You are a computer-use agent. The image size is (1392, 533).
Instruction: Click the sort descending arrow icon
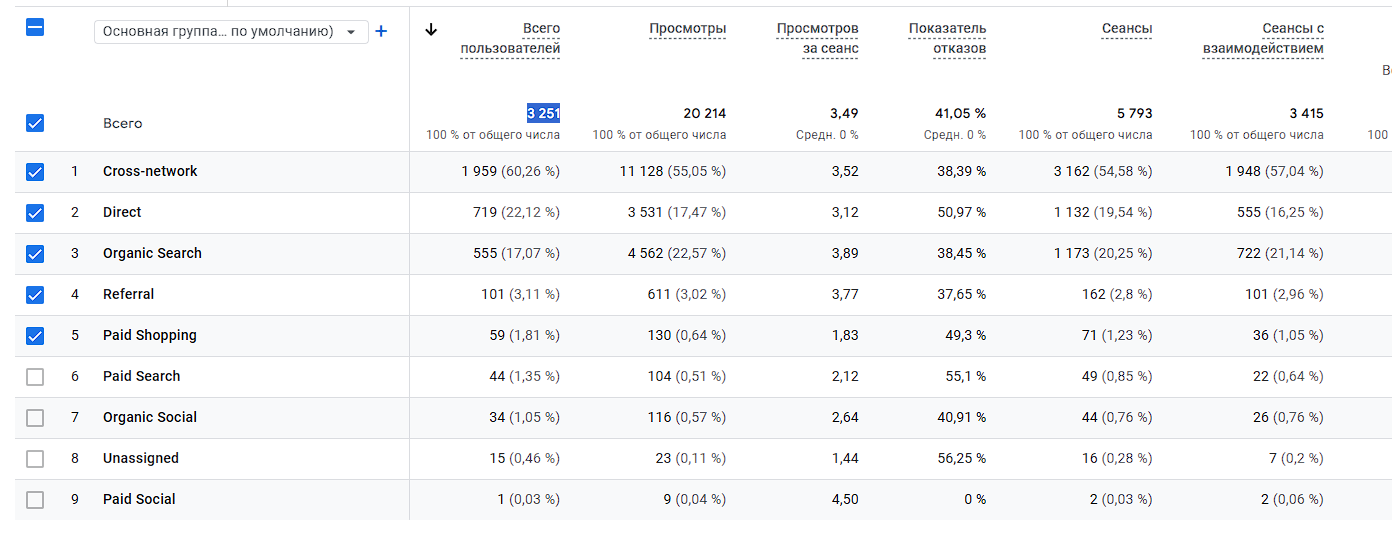point(431,29)
